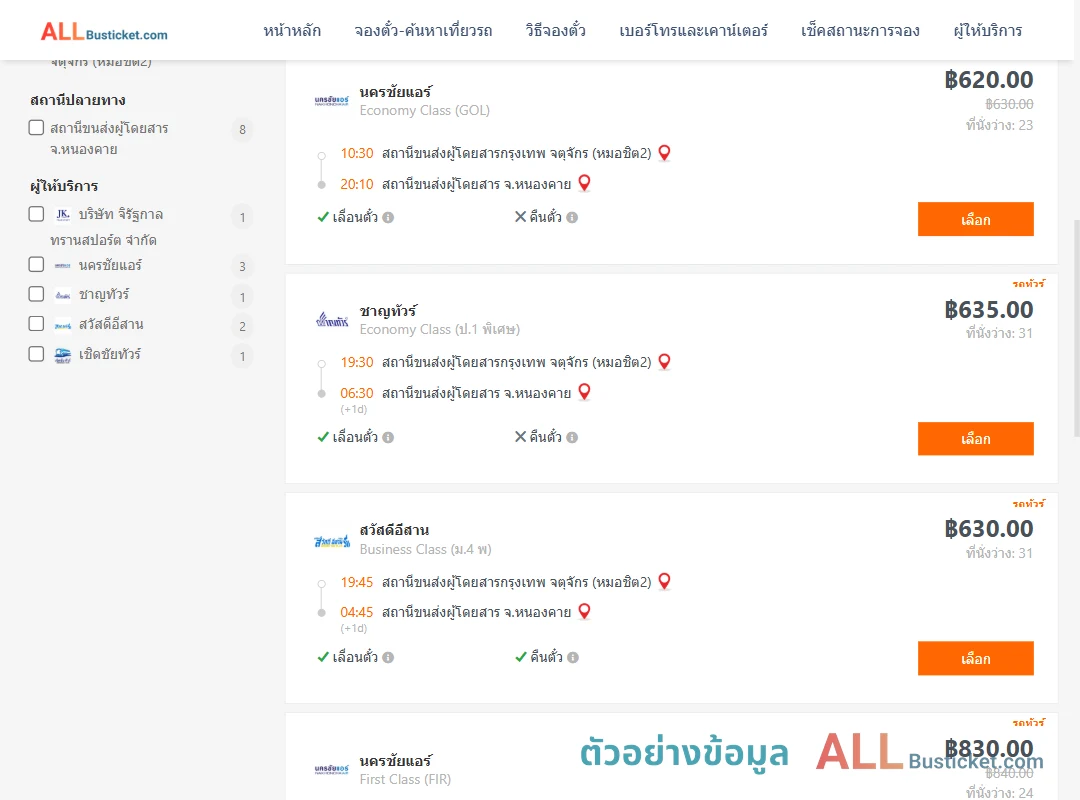1080x800 pixels.
Task: Open ผู้ให้บริการ in the top menu
Action: point(987,30)
